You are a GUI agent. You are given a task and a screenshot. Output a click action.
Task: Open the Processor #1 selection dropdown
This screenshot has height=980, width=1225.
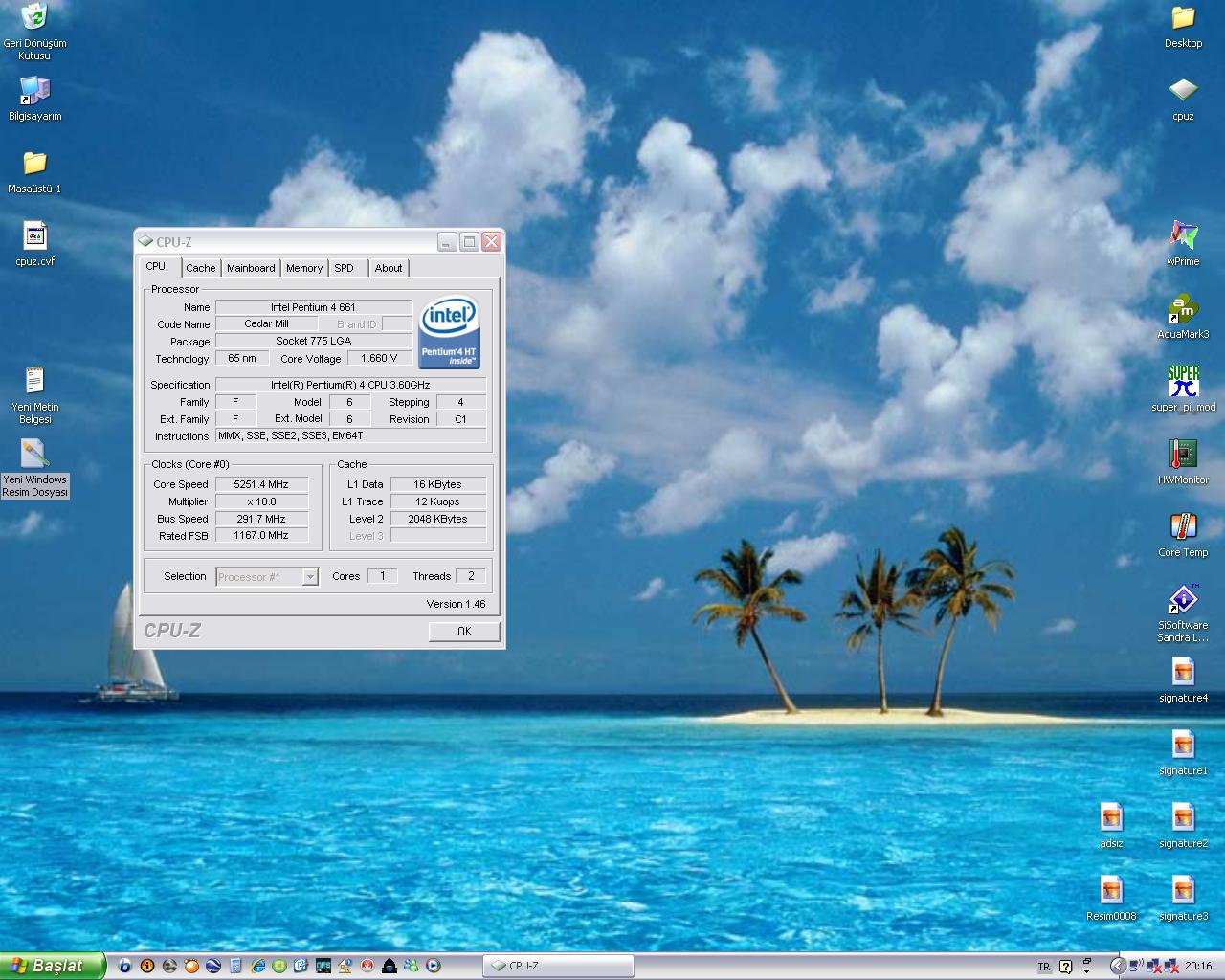coord(267,576)
